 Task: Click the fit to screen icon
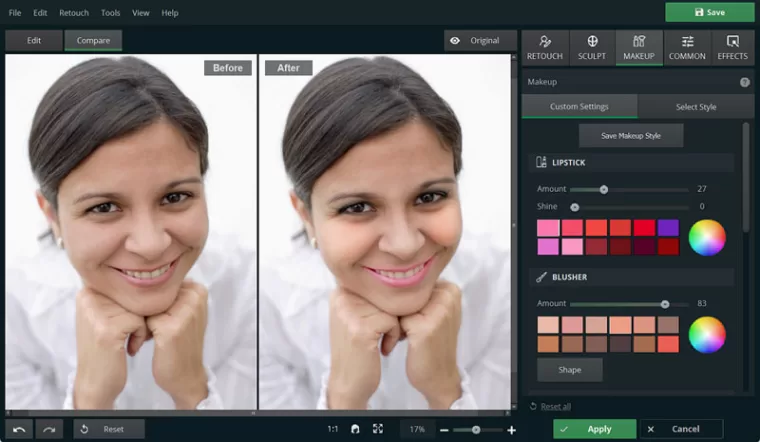(x=377, y=429)
